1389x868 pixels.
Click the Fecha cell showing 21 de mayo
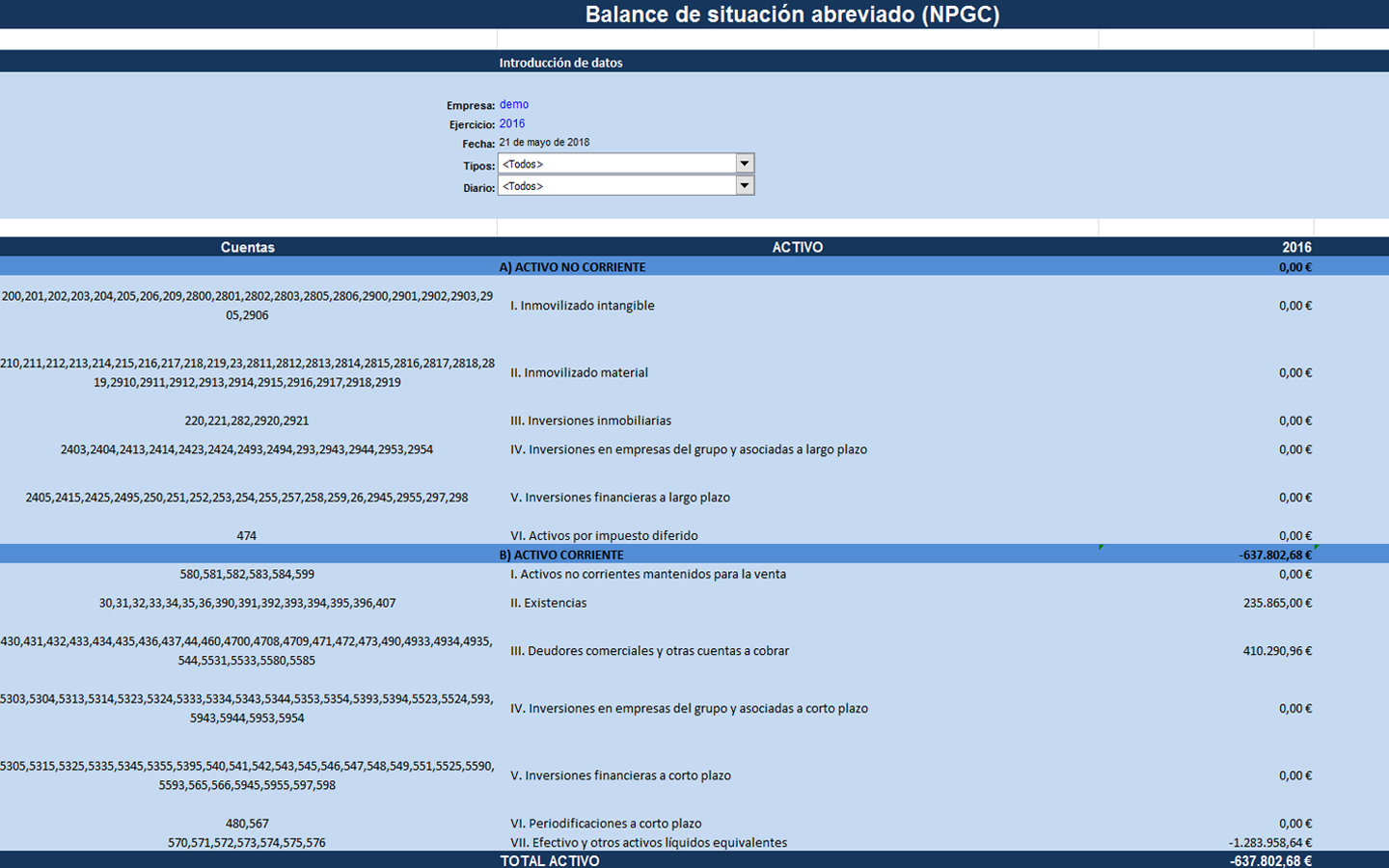coord(544,143)
